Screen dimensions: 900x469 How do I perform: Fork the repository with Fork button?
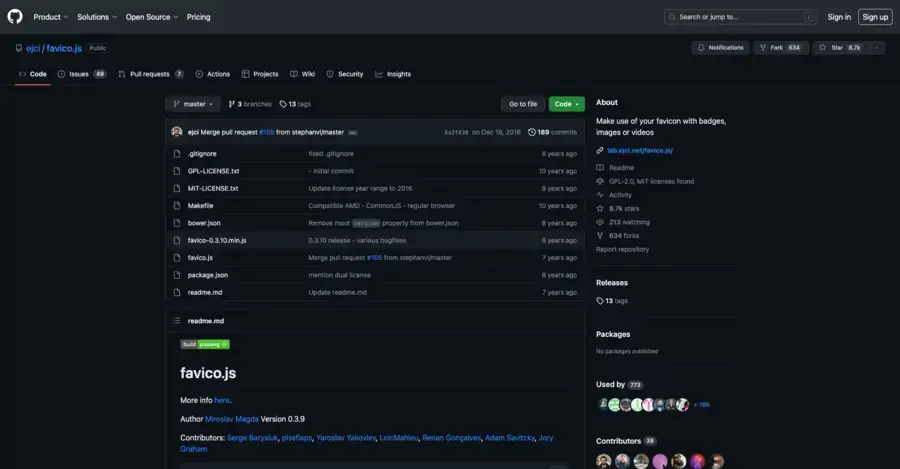click(x=781, y=48)
